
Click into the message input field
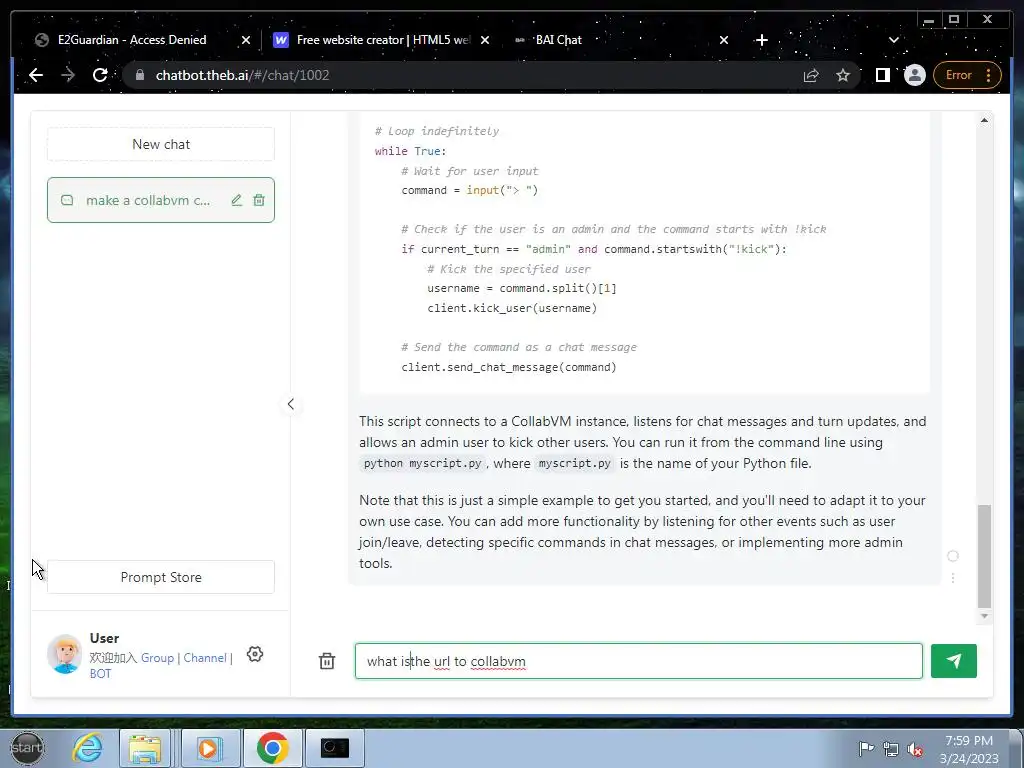(639, 661)
